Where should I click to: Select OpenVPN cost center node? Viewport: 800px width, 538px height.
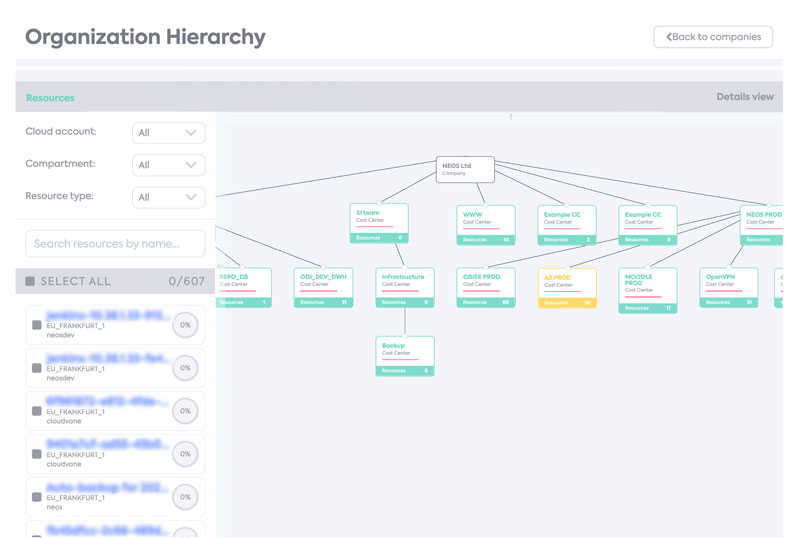coord(729,287)
